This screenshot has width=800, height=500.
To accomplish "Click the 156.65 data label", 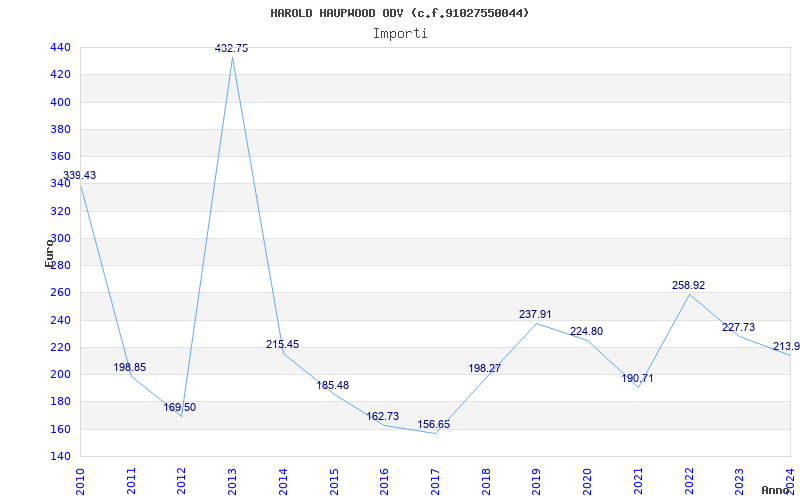I will (434, 424).
